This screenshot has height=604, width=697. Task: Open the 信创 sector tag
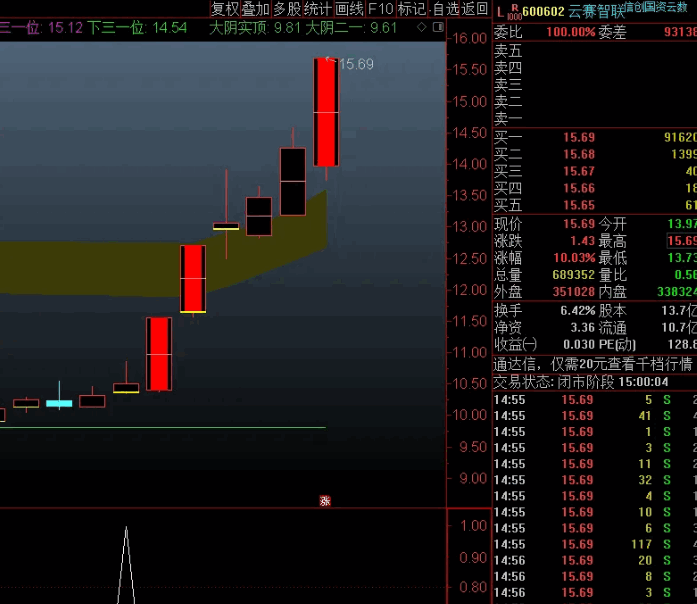point(634,6)
